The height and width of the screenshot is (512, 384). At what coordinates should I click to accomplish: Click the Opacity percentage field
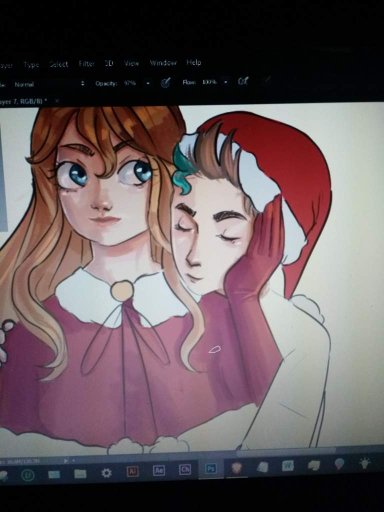click(x=130, y=83)
